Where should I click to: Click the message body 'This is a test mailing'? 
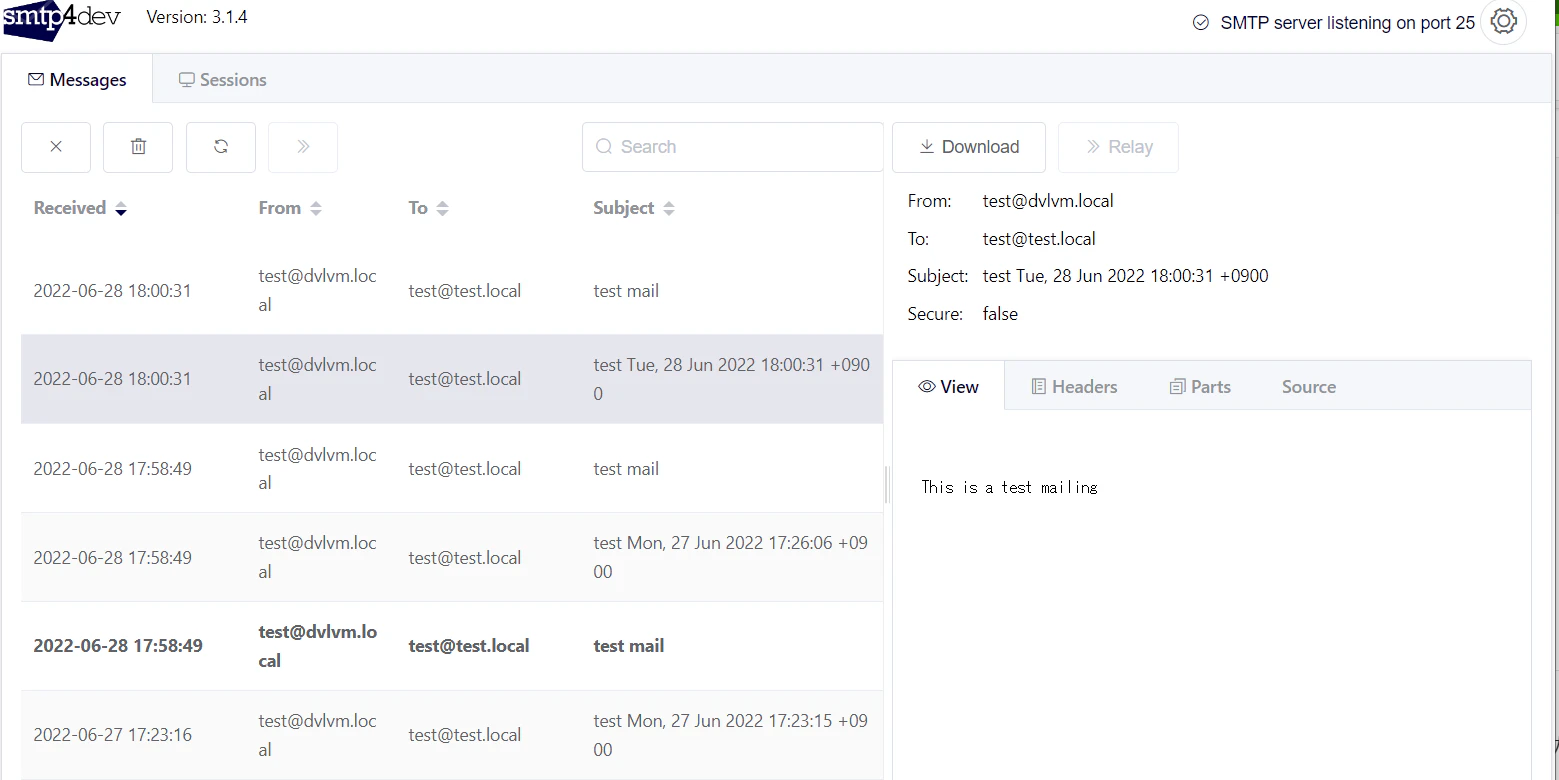coord(1009,487)
